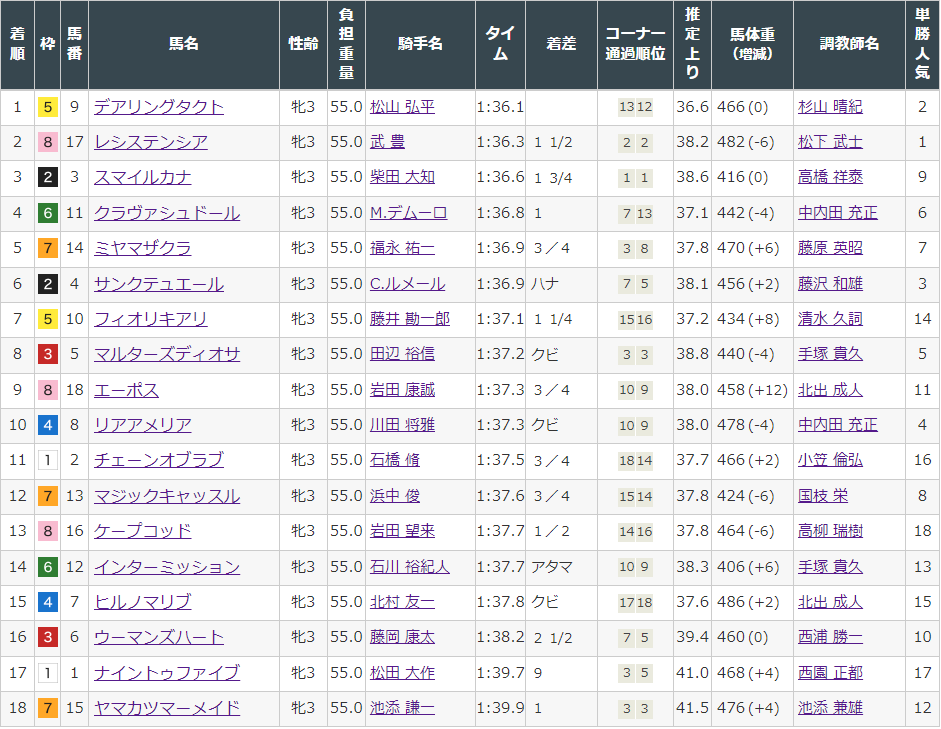Select margin text アタマ

point(552,567)
